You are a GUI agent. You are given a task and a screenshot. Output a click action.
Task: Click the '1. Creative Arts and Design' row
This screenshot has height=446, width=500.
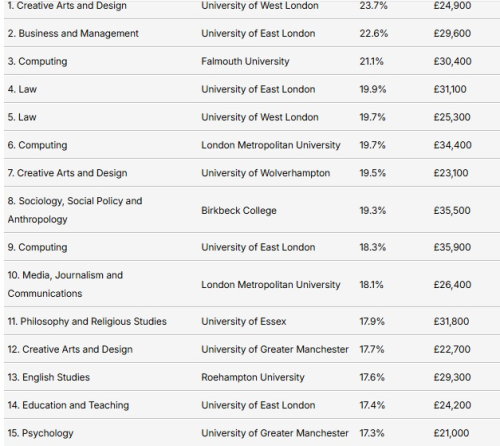[x=252, y=7]
